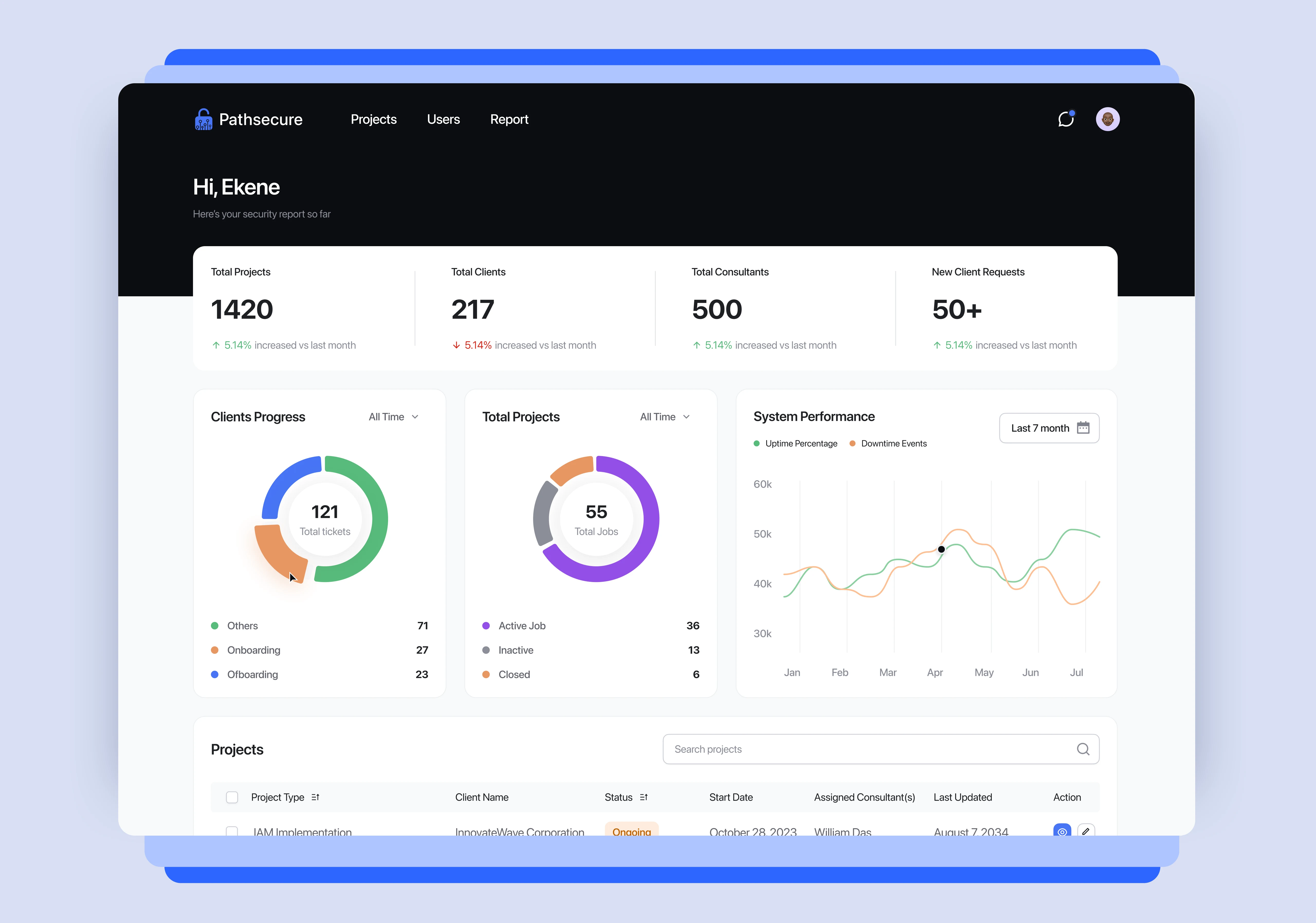Image resolution: width=1316 pixels, height=923 pixels.
Task: Click the Pathsecure lock logo icon
Action: pos(204,120)
